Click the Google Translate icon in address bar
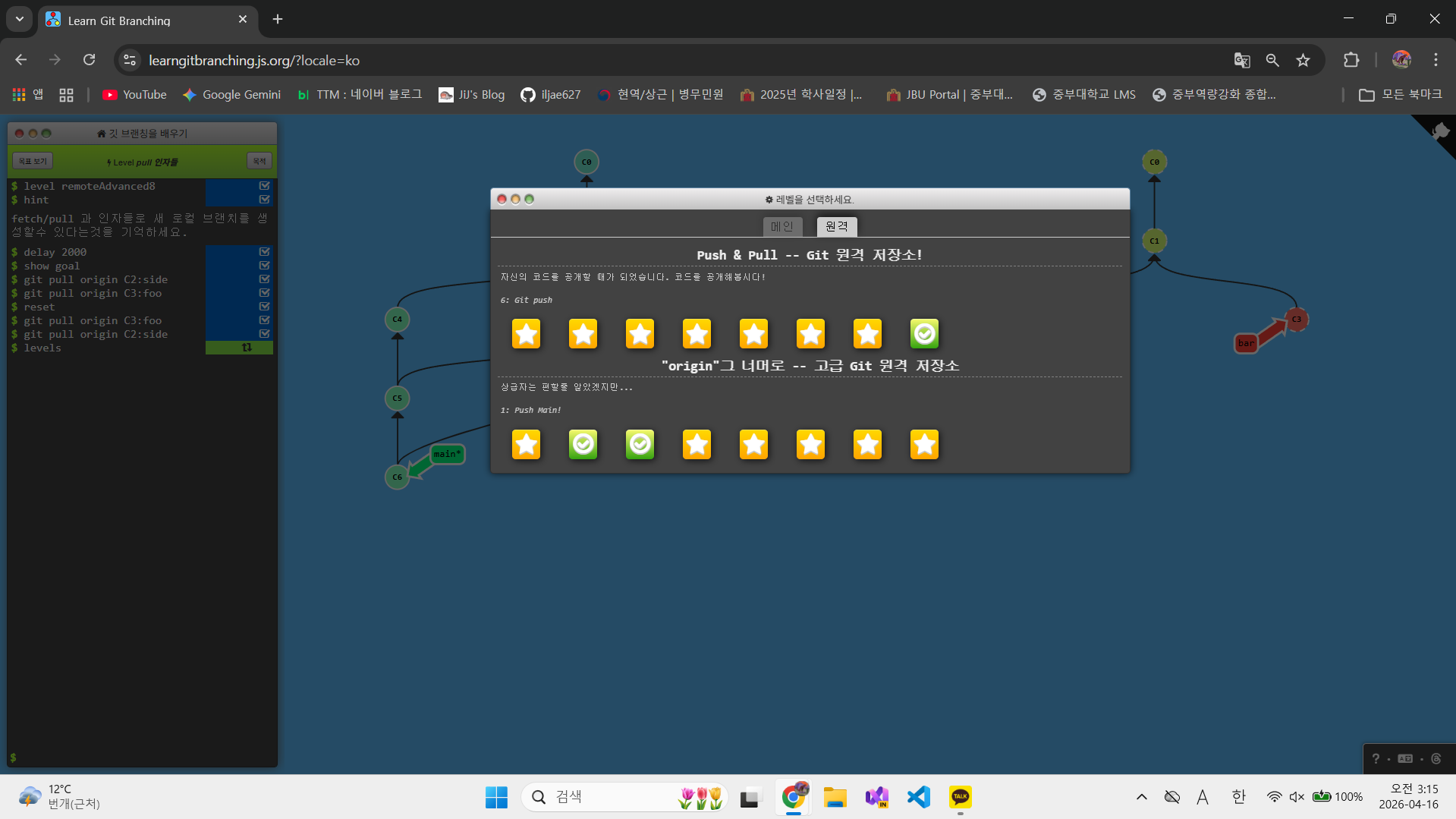 click(1241, 60)
